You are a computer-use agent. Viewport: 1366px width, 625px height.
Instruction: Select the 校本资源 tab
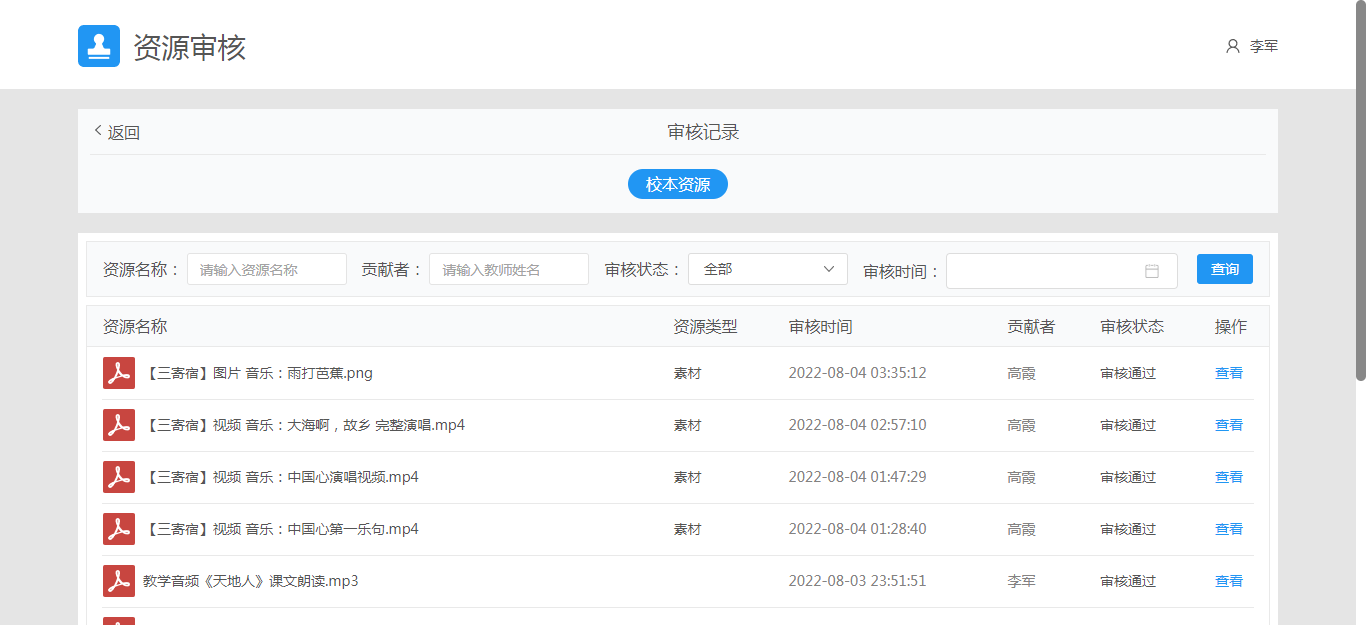click(677, 184)
